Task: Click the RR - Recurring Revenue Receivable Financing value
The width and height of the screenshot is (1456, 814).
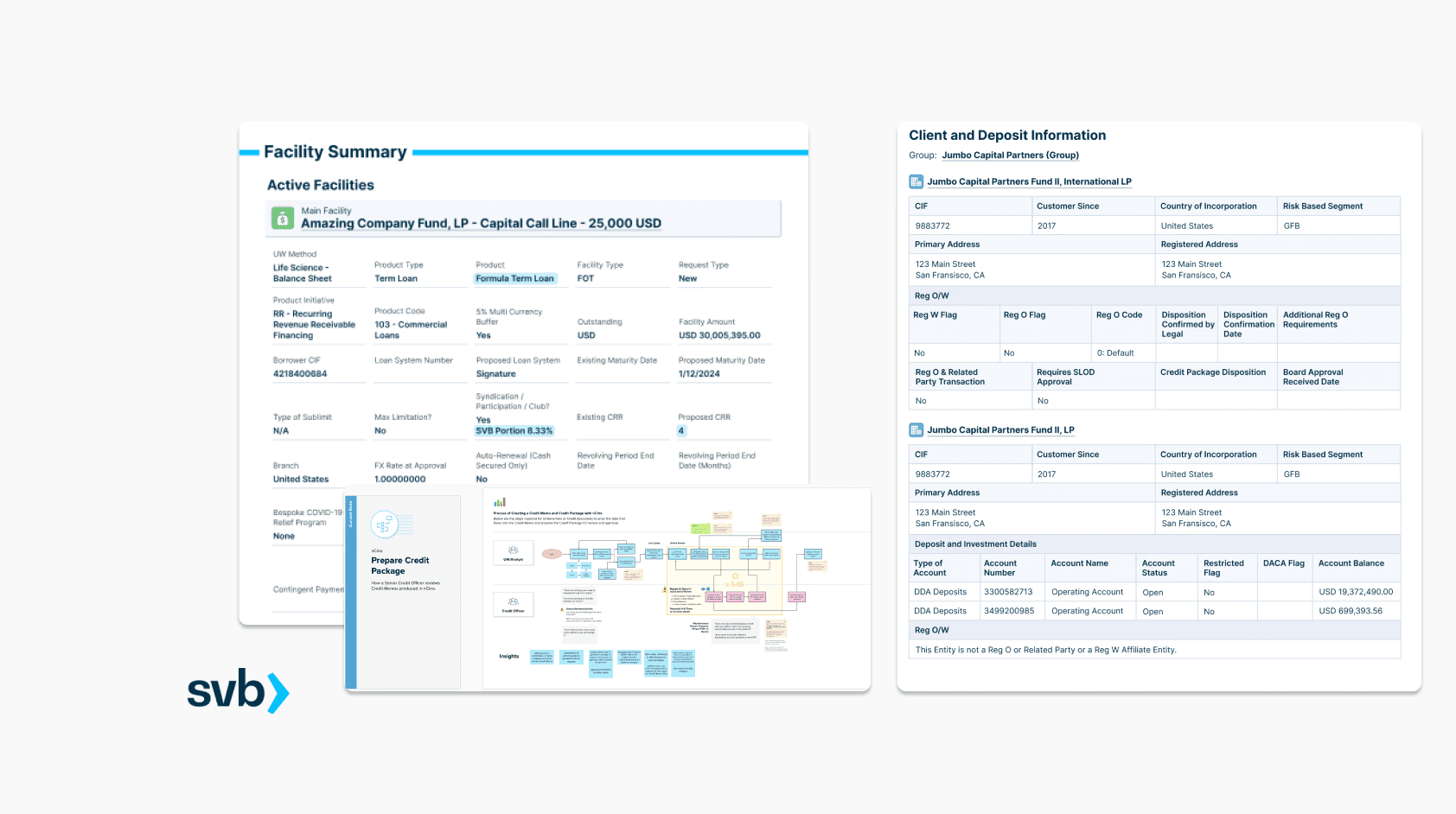Action: [x=314, y=325]
